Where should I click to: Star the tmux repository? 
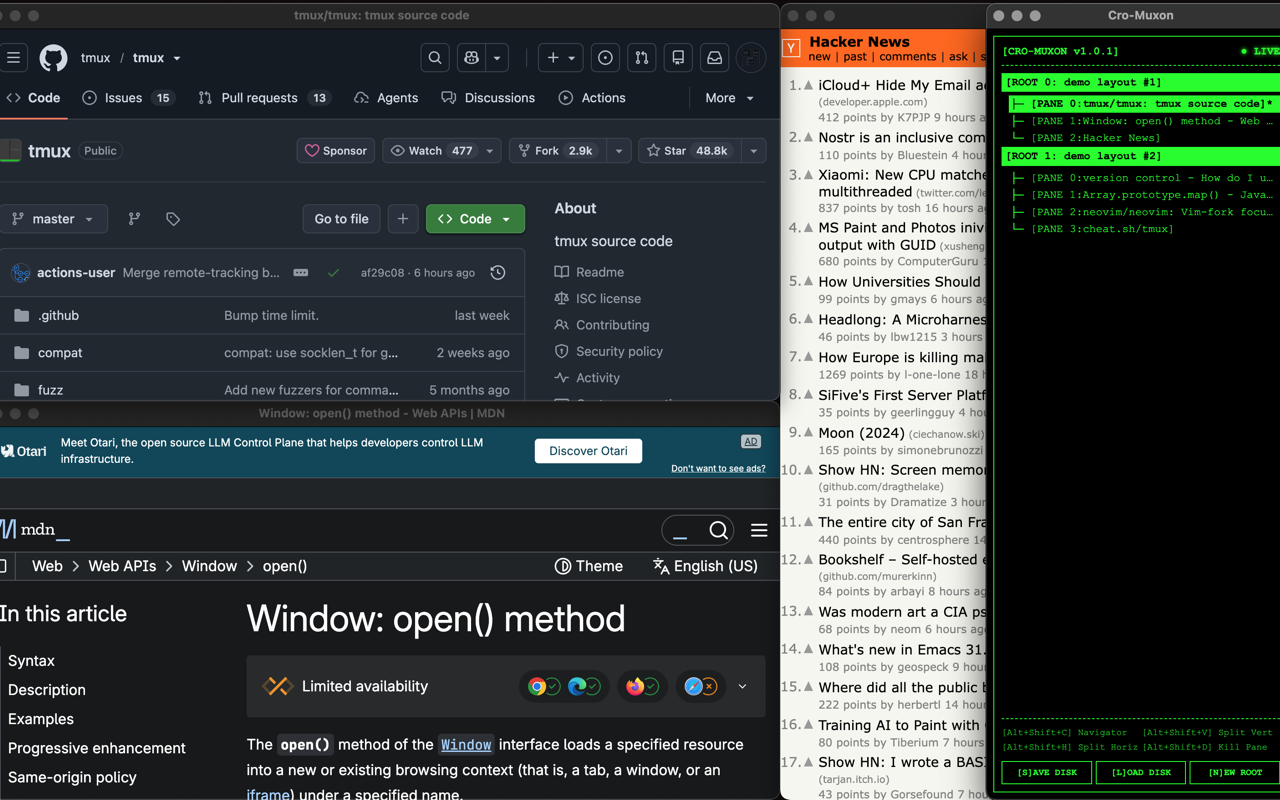pyautogui.click(x=688, y=151)
